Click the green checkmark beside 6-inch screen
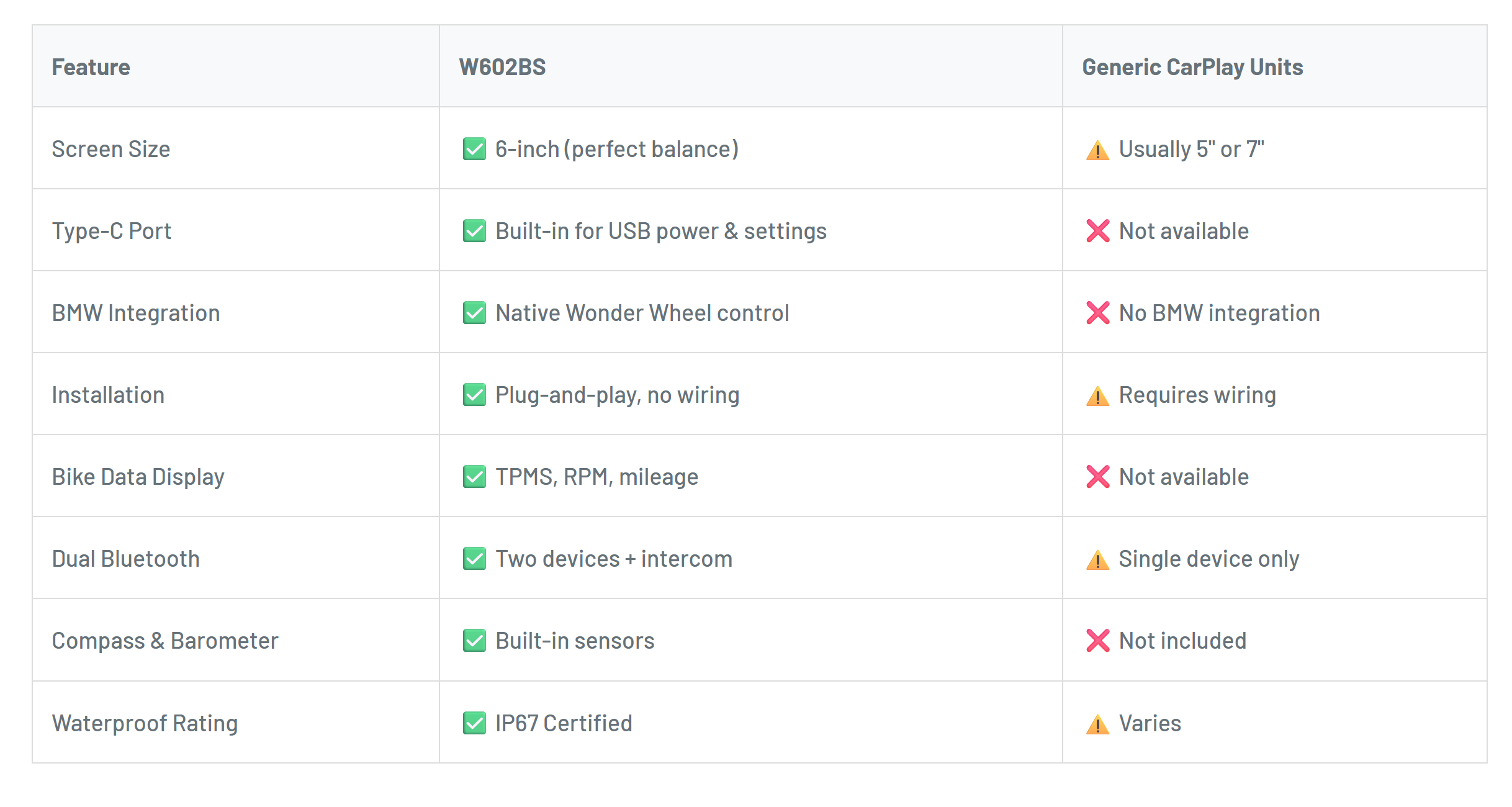1512x807 pixels. (x=474, y=149)
